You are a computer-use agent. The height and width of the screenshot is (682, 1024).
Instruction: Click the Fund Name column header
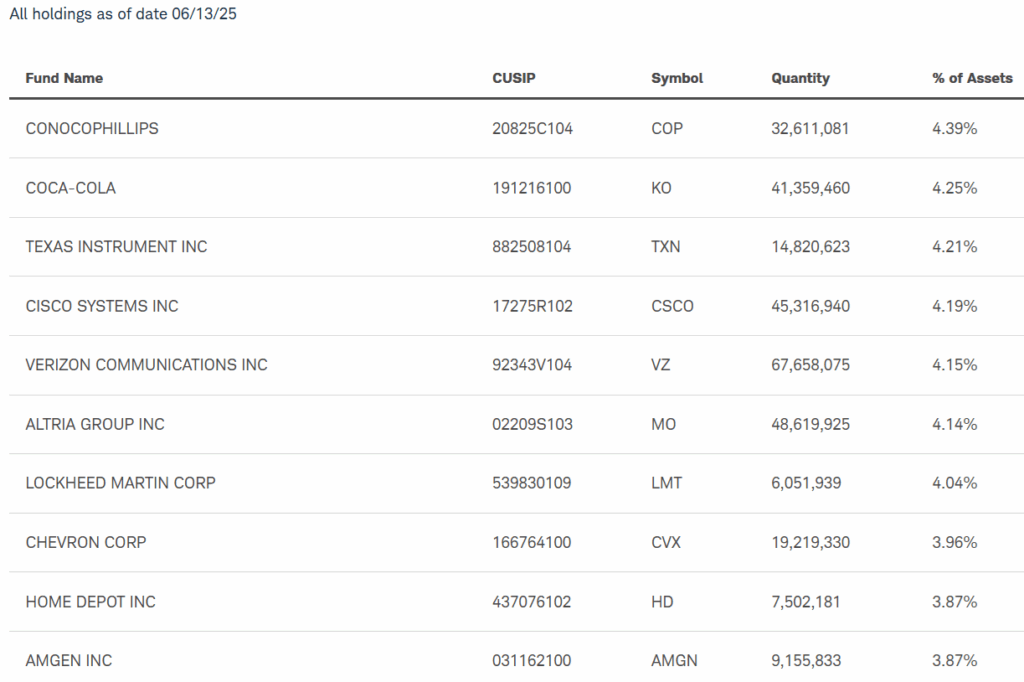64,78
